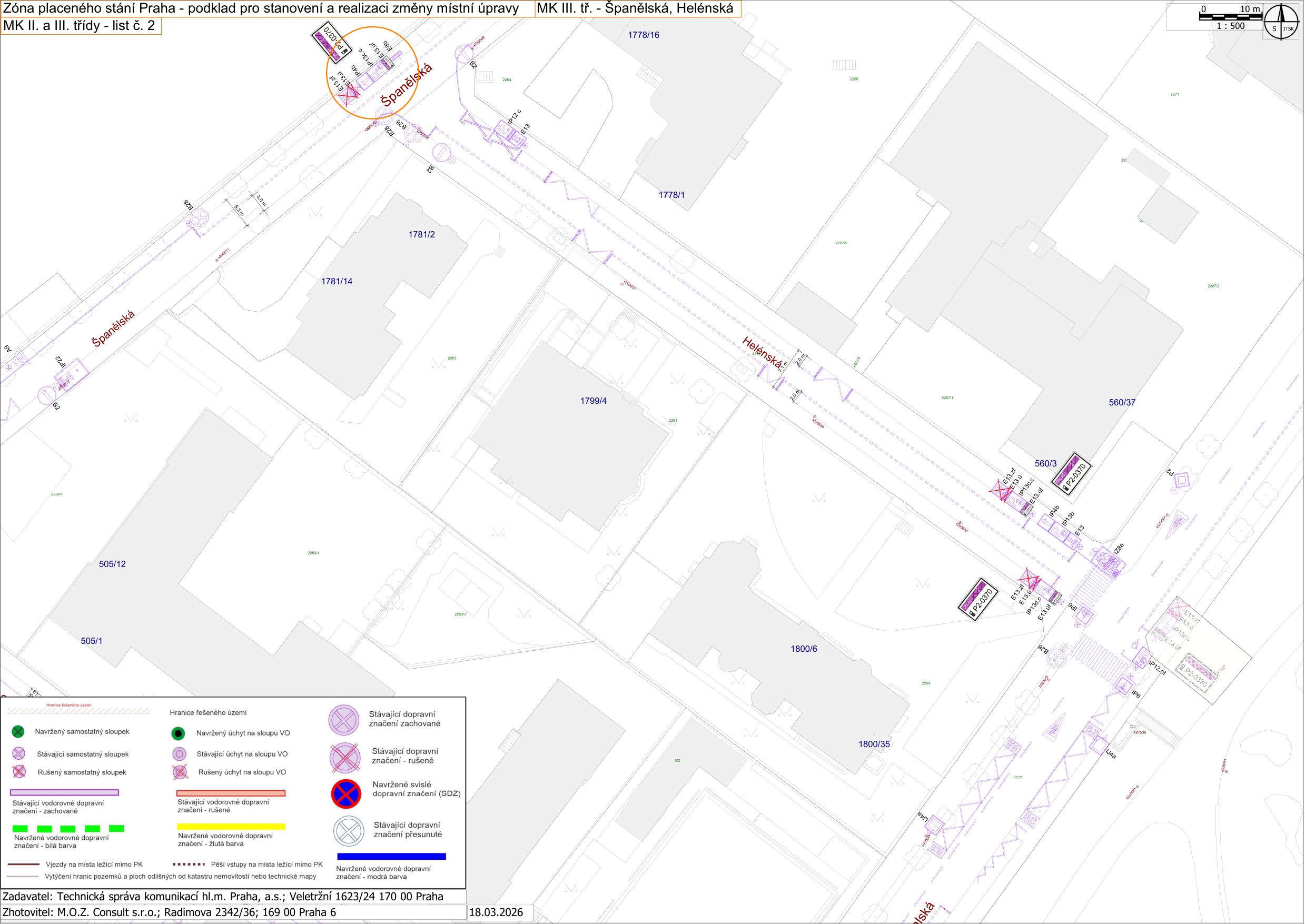The height and width of the screenshot is (924, 1305).
Task: Click the Helénská street name label
Action: 763,352
